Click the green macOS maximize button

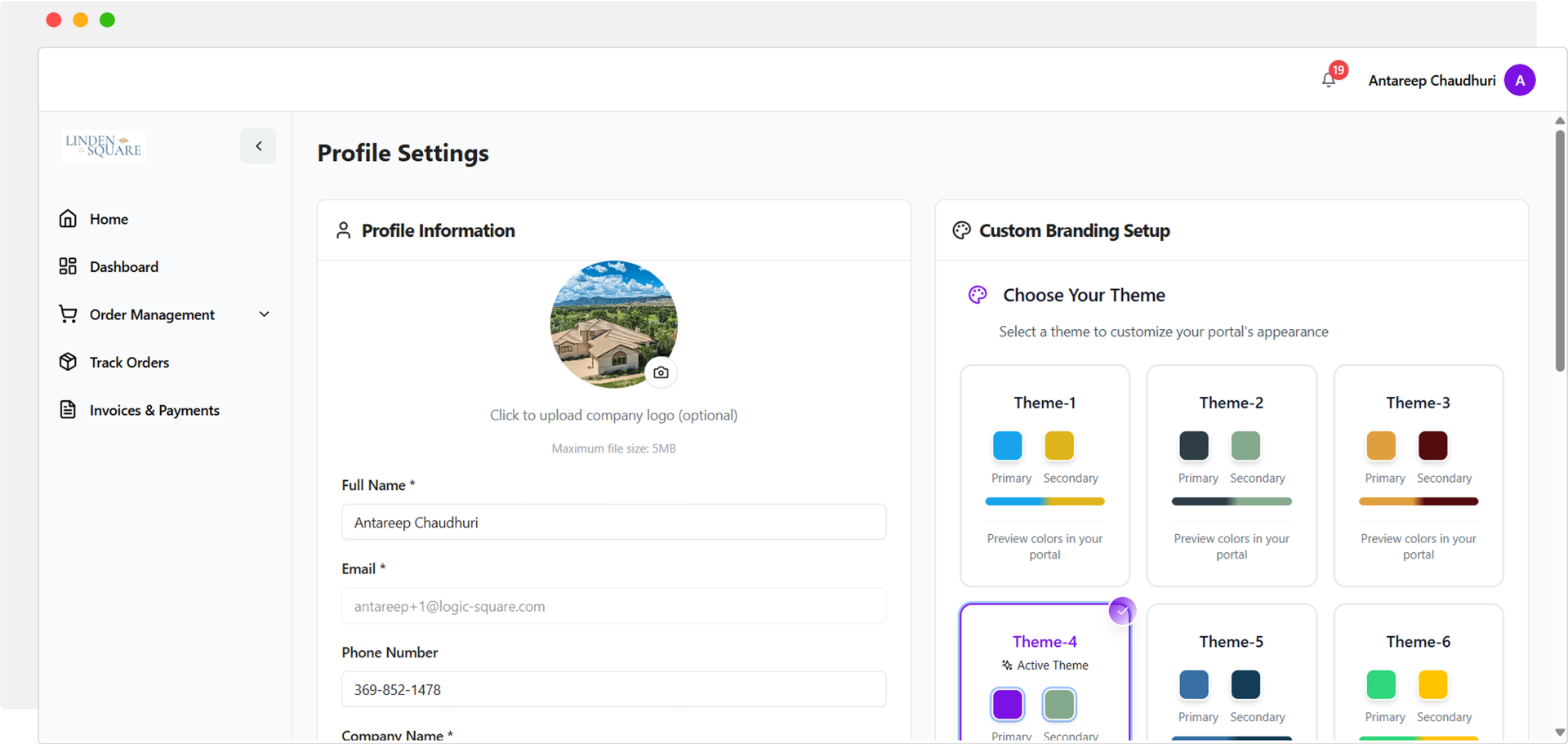[107, 20]
